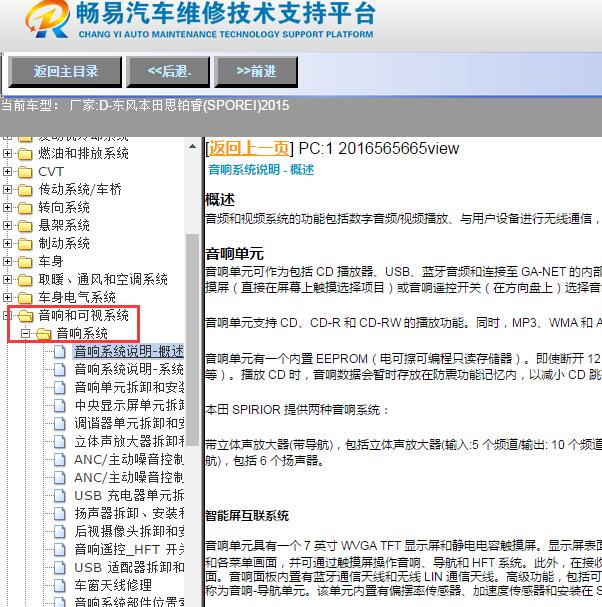Click the tree panel scroll-up arrow
This screenshot has height=607, width=602.
(192, 147)
